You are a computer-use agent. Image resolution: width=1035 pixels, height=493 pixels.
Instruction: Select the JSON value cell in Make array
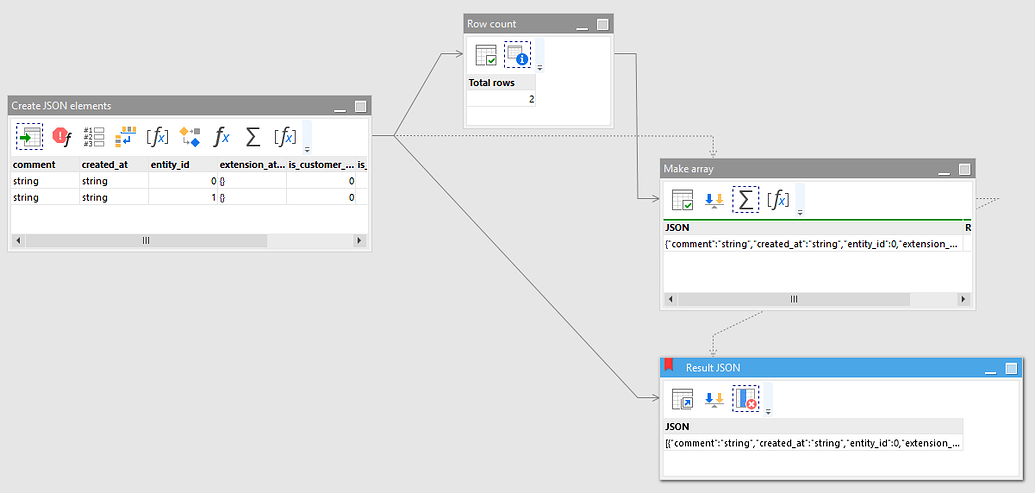pos(813,244)
